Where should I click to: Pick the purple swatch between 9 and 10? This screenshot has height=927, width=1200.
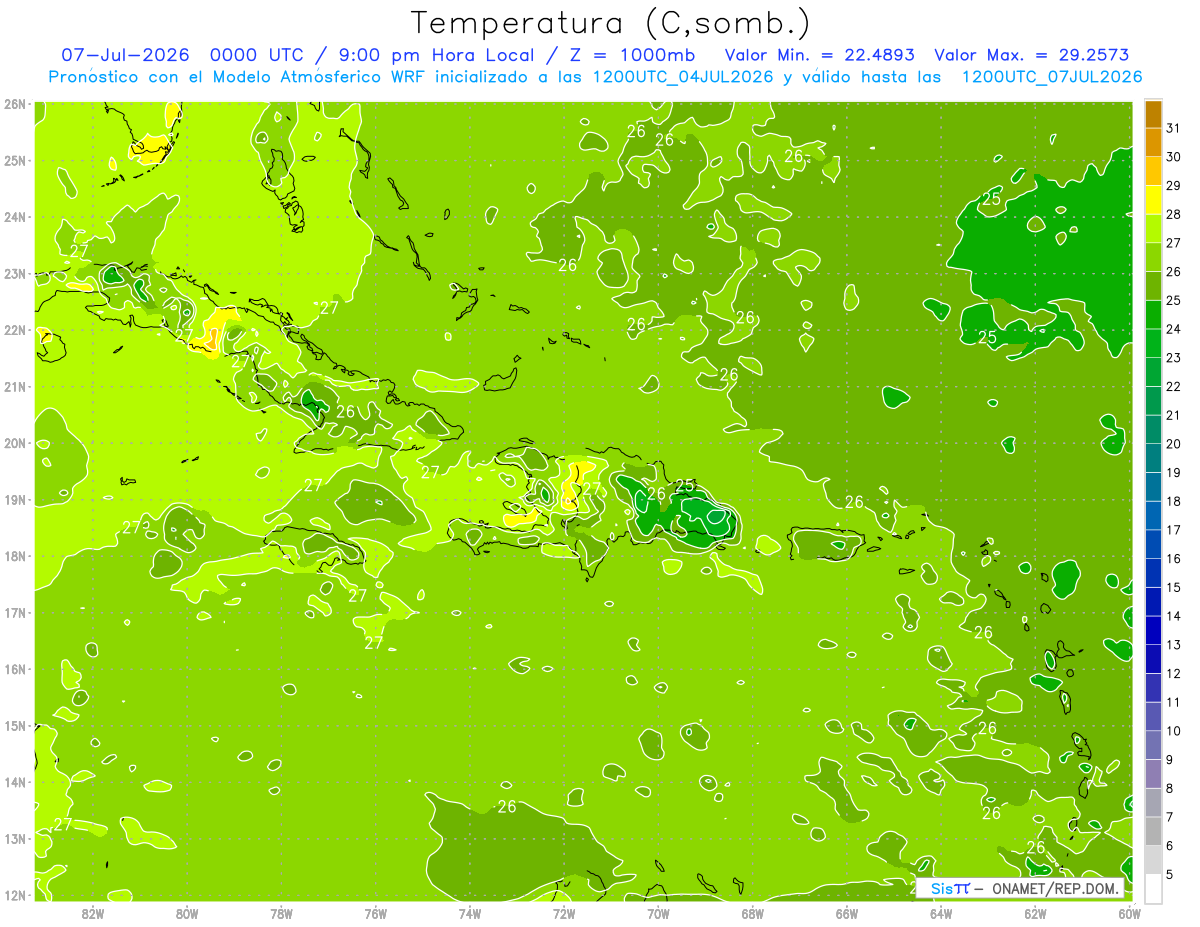pos(1154,746)
